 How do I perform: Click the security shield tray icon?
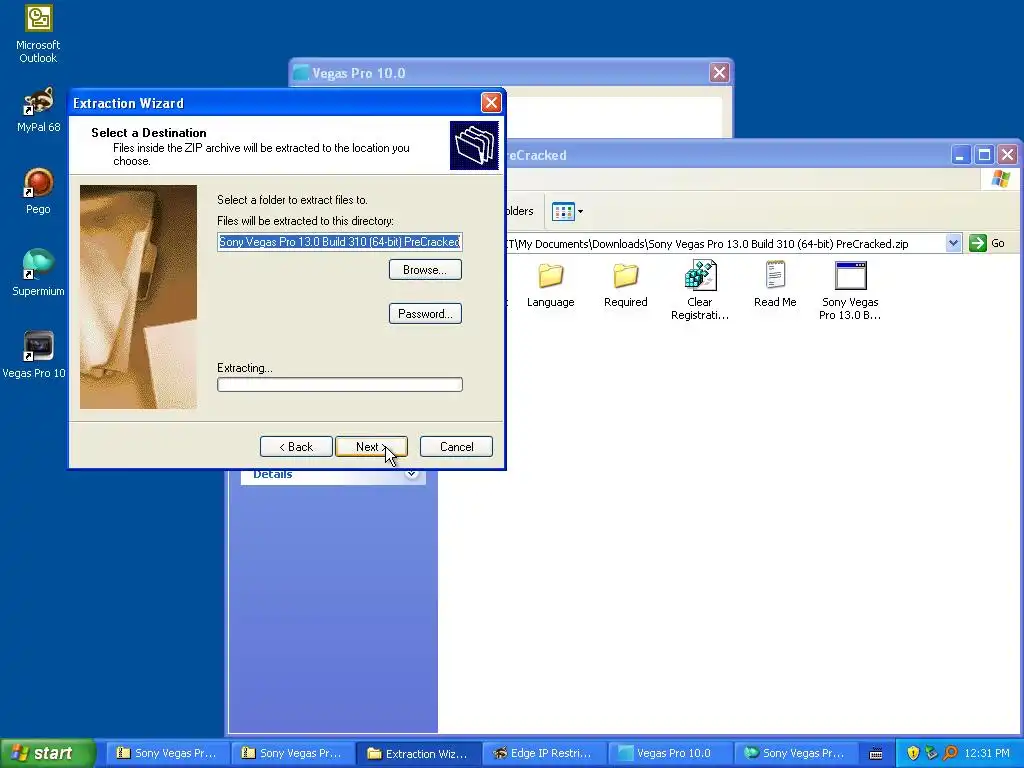pos(913,753)
